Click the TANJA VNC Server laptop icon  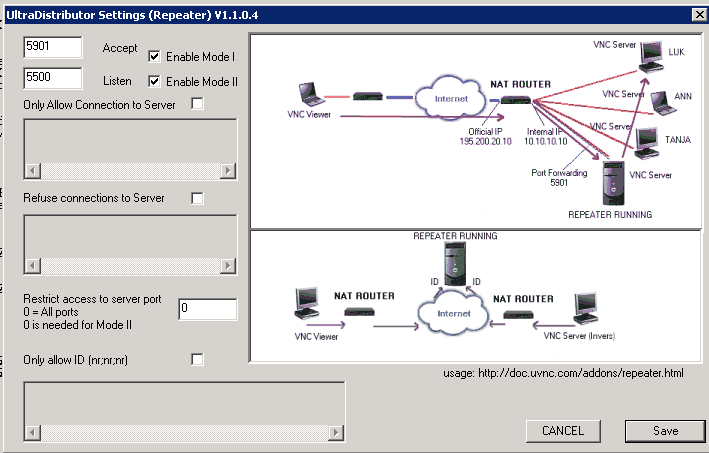click(648, 140)
